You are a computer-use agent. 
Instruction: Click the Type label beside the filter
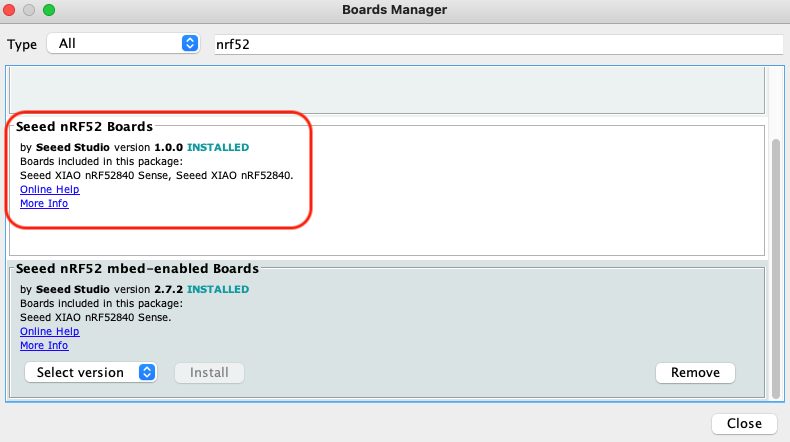point(22,45)
